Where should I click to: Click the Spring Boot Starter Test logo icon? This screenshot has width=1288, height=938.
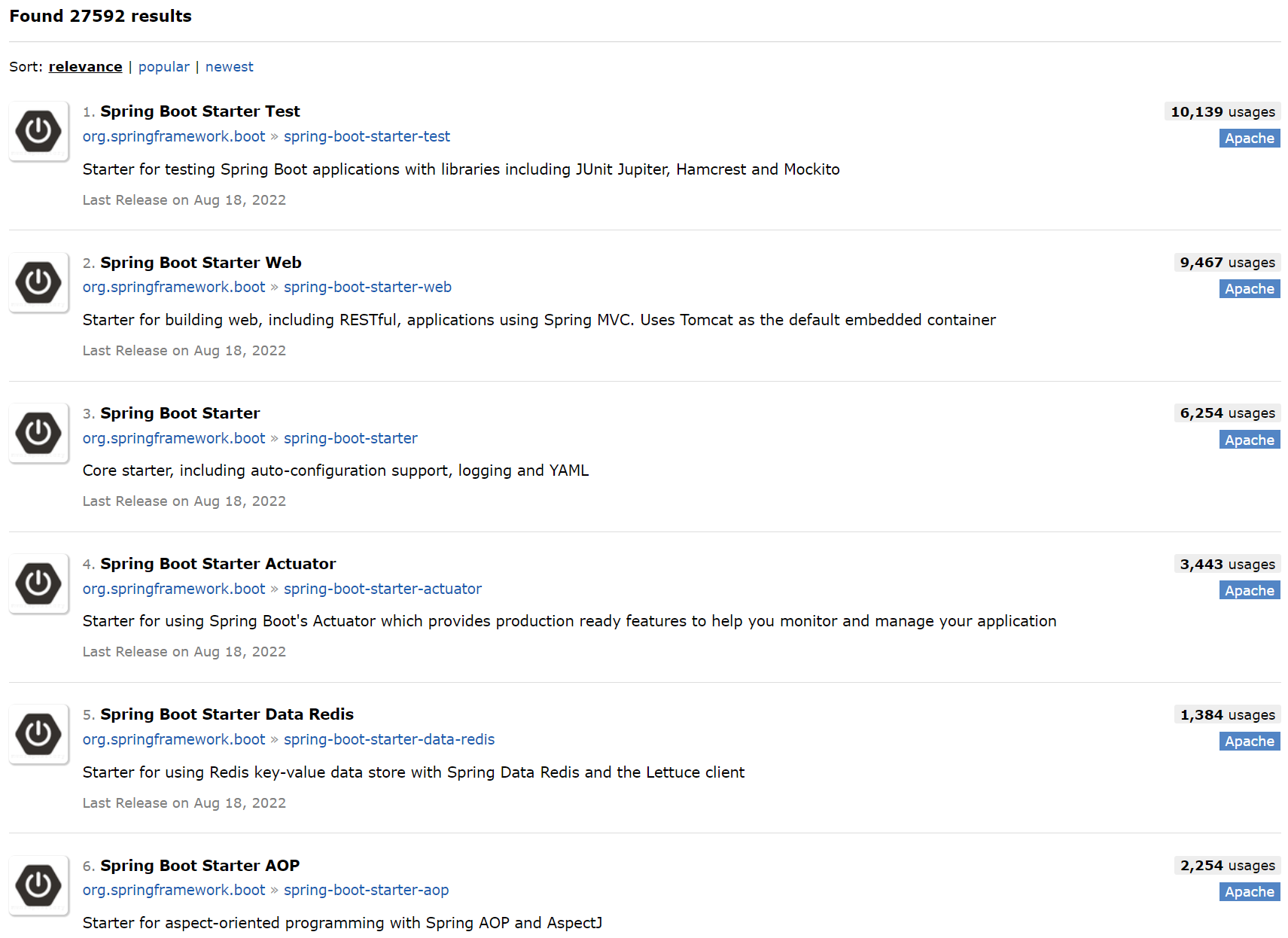pyautogui.click(x=38, y=132)
